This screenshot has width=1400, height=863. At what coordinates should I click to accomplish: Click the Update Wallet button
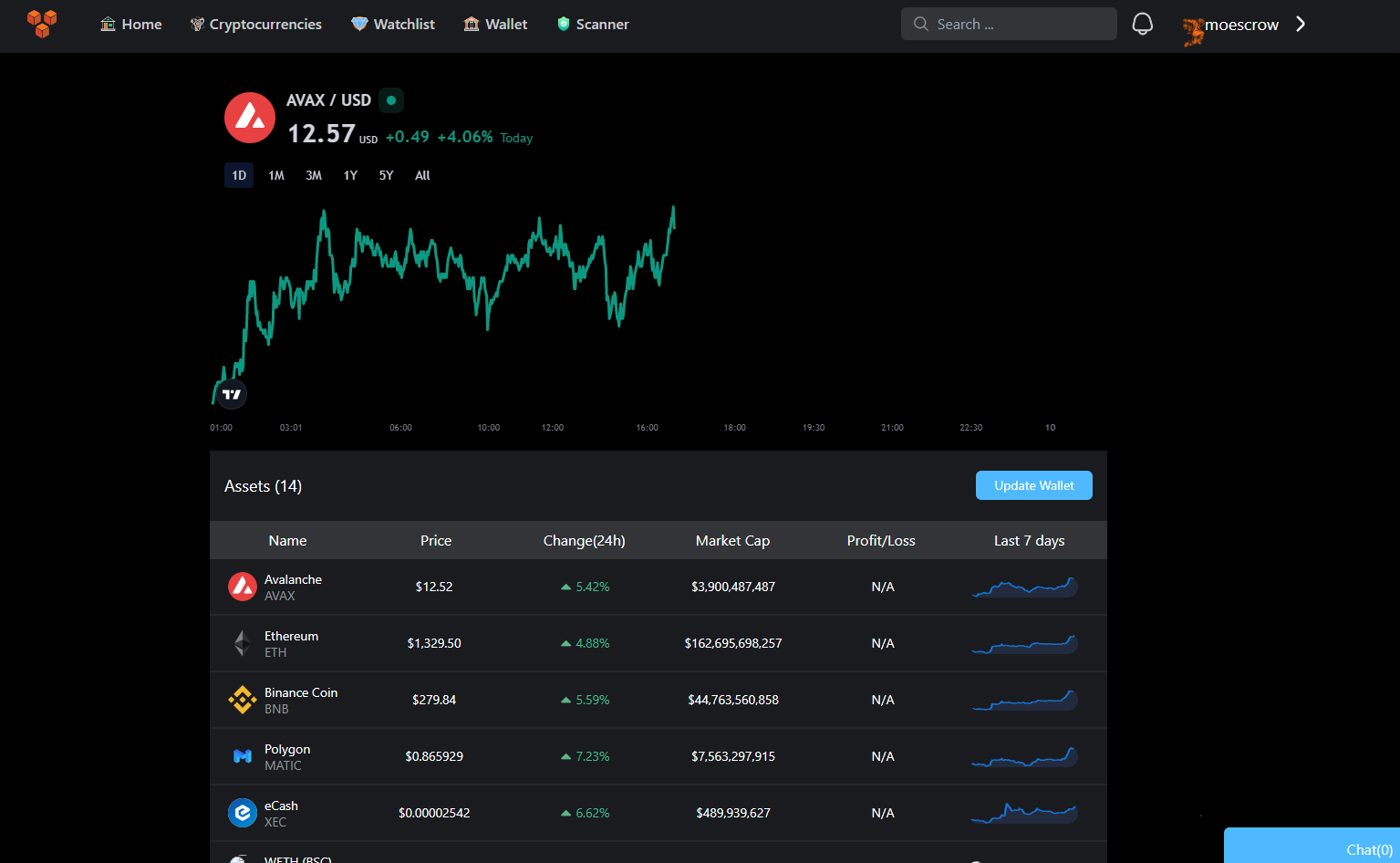click(1034, 485)
